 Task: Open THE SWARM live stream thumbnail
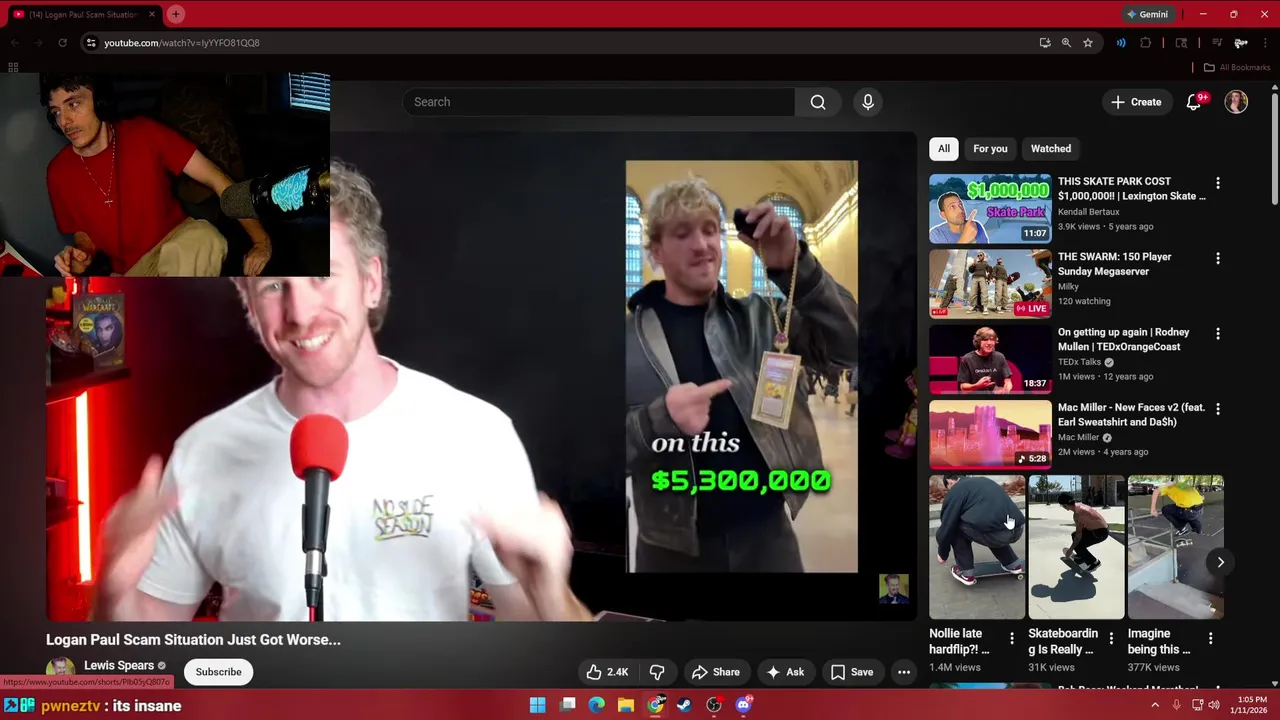[x=990, y=284]
